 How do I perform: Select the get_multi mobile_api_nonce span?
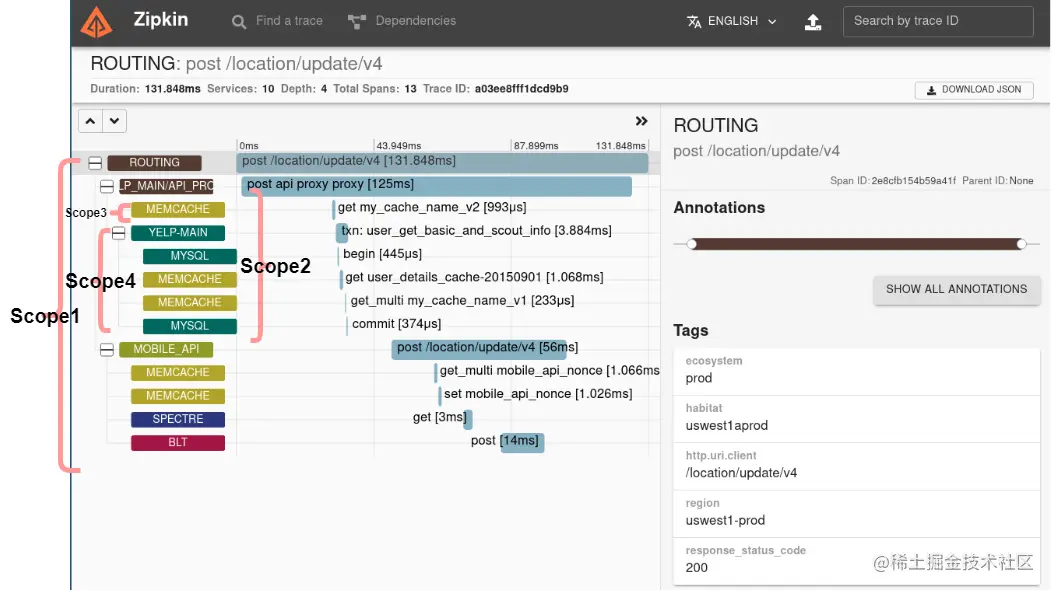click(547, 371)
